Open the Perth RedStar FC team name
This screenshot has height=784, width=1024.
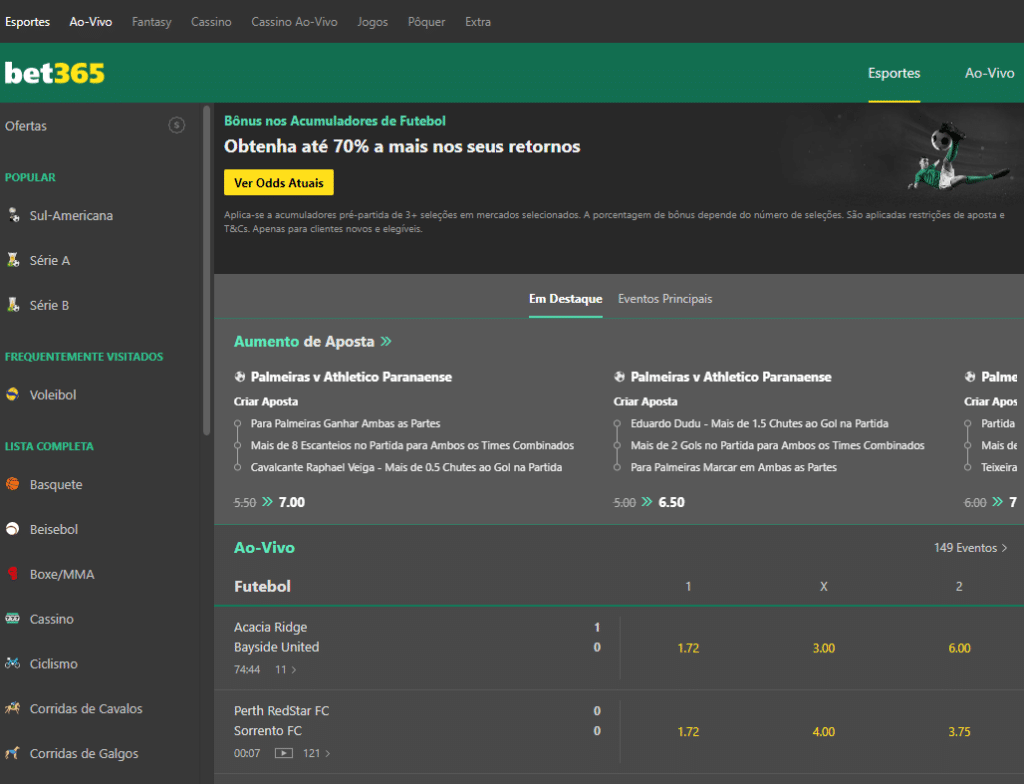(x=281, y=711)
